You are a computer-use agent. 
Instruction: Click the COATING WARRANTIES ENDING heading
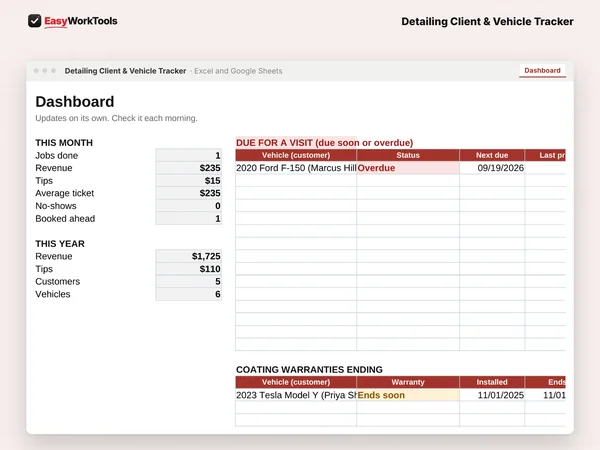pyautogui.click(x=309, y=370)
